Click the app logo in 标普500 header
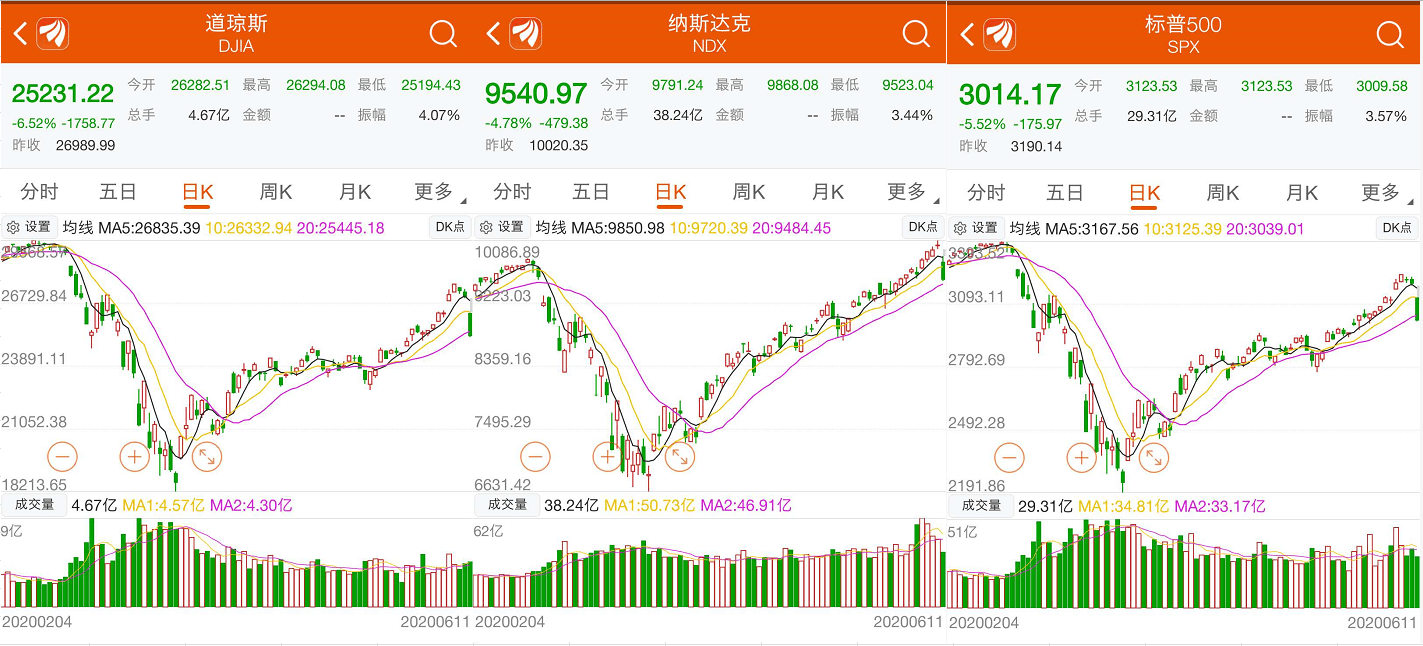This screenshot has height=646, width=1423. [999, 34]
